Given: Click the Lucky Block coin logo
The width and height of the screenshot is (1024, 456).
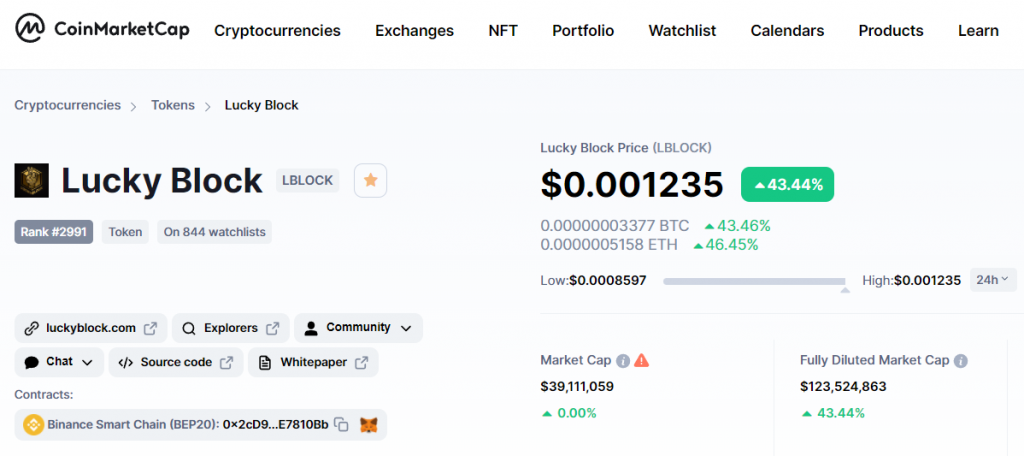Looking at the screenshot, I should [x=31, y=180].
